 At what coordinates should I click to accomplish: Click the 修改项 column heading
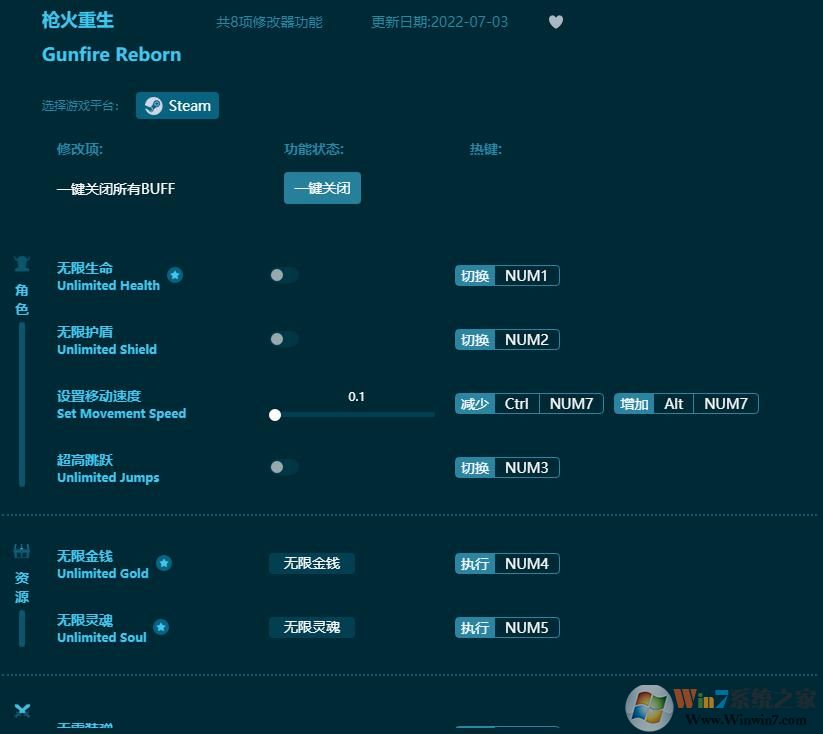tap(80, 150)
